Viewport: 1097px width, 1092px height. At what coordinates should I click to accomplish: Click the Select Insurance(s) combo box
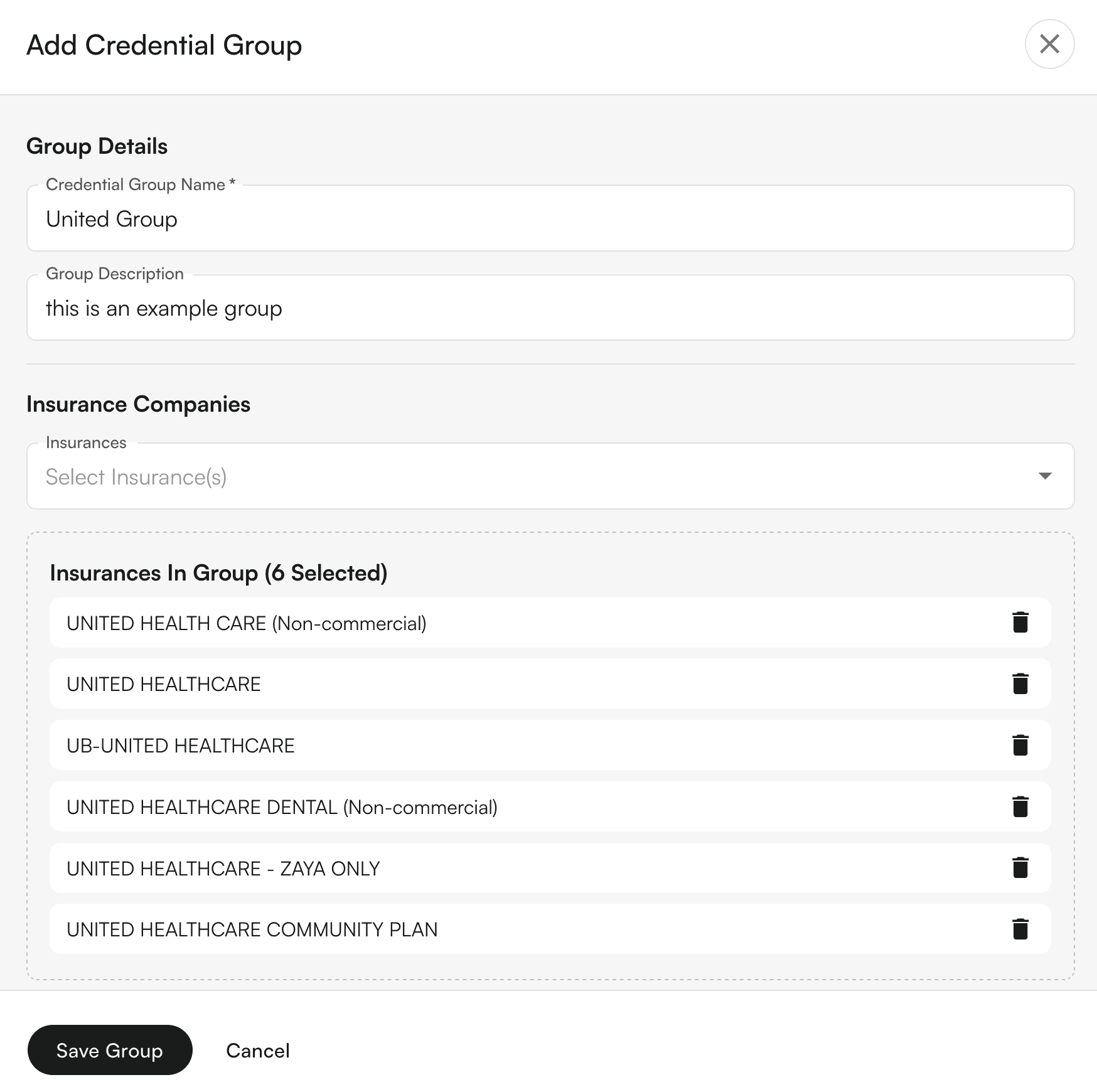550,476
